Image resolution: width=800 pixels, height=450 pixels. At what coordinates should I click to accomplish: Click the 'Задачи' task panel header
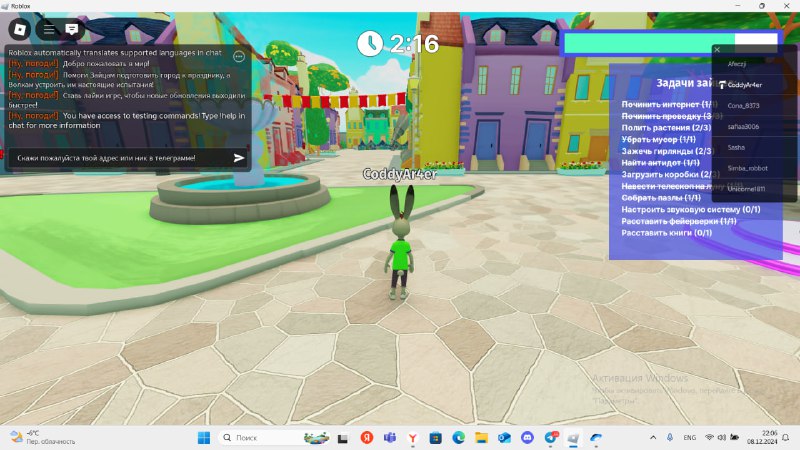coord(684,83)
